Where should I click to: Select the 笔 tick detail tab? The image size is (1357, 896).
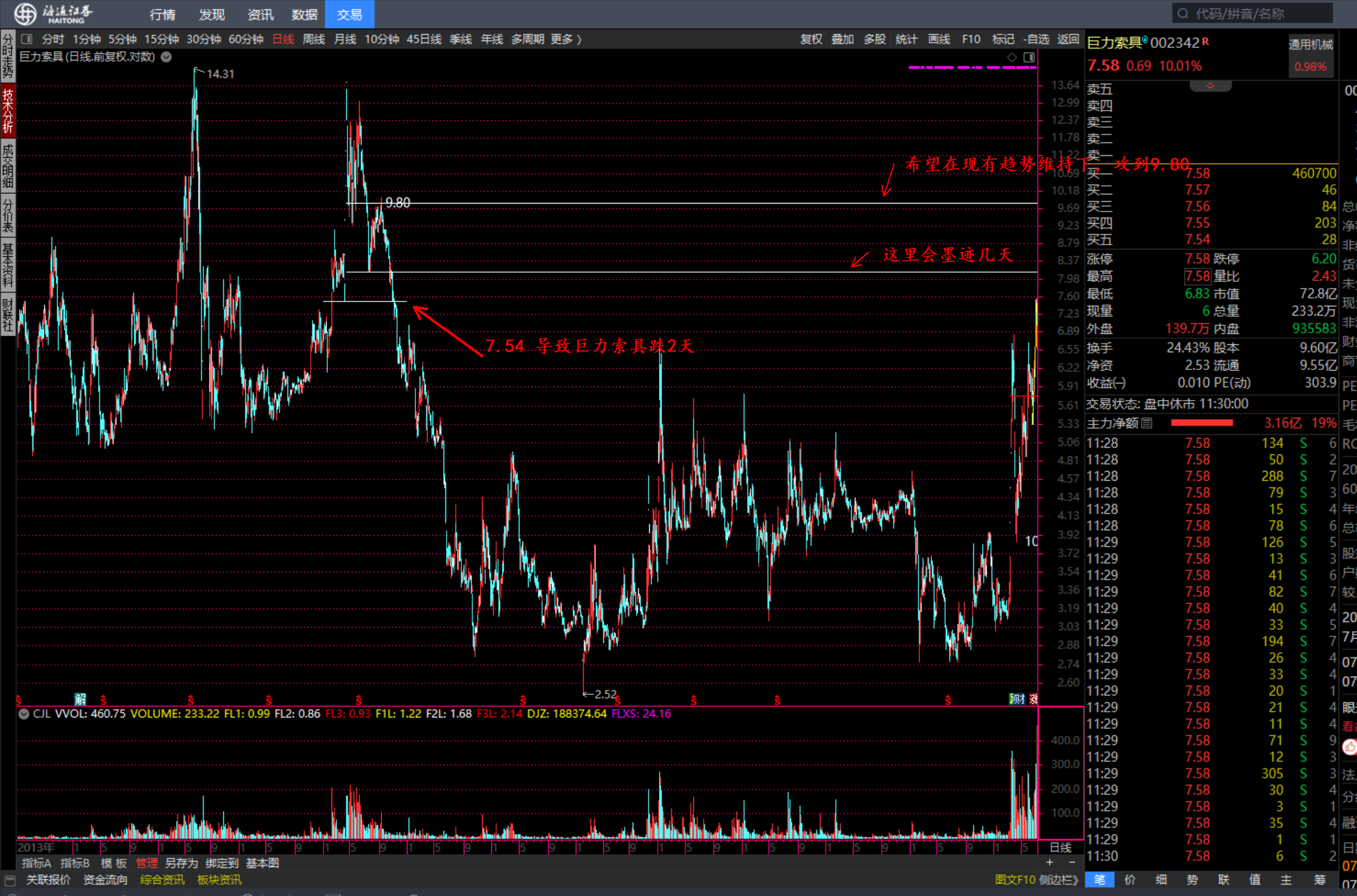click(1100, 880)
